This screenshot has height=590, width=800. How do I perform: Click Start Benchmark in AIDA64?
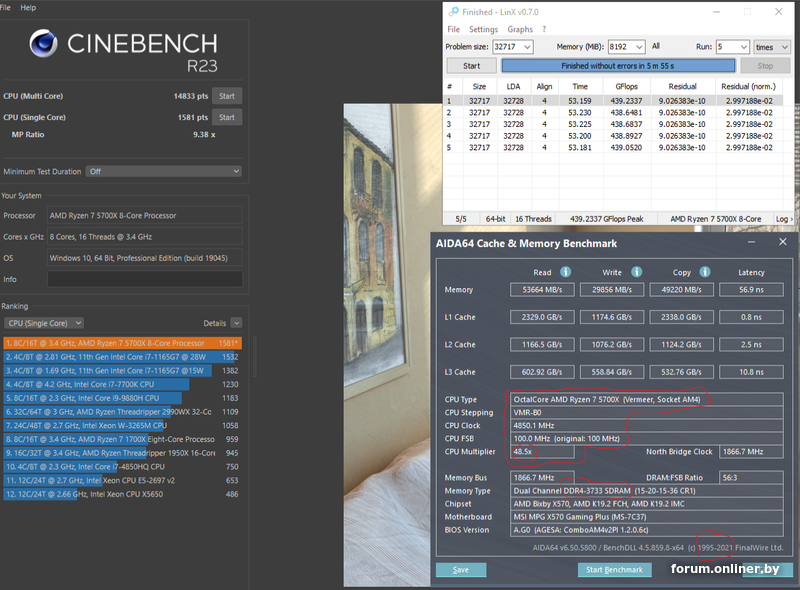(x=616, y=570)
